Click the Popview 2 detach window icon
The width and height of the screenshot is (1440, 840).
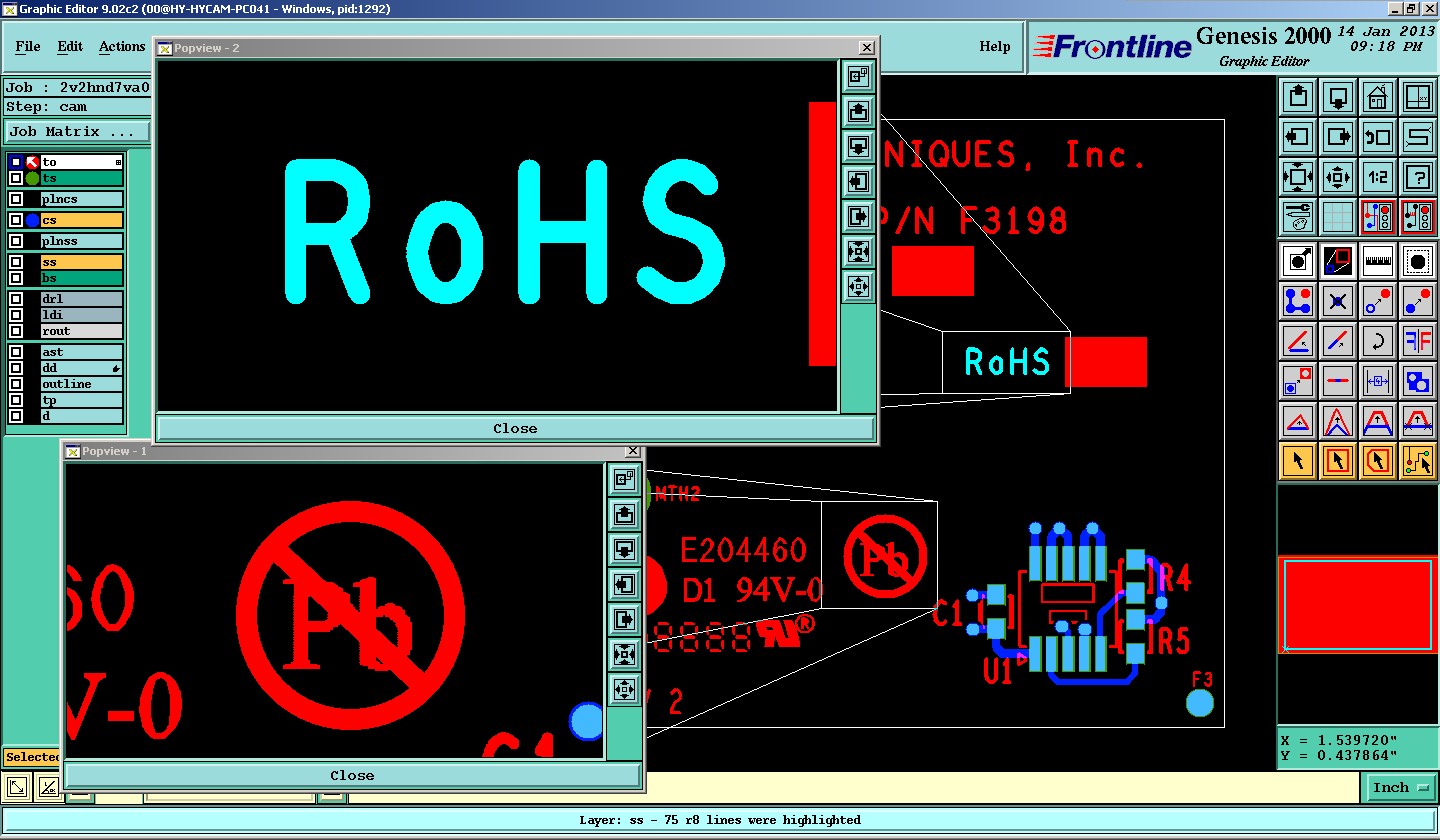[x=858, y=77]
